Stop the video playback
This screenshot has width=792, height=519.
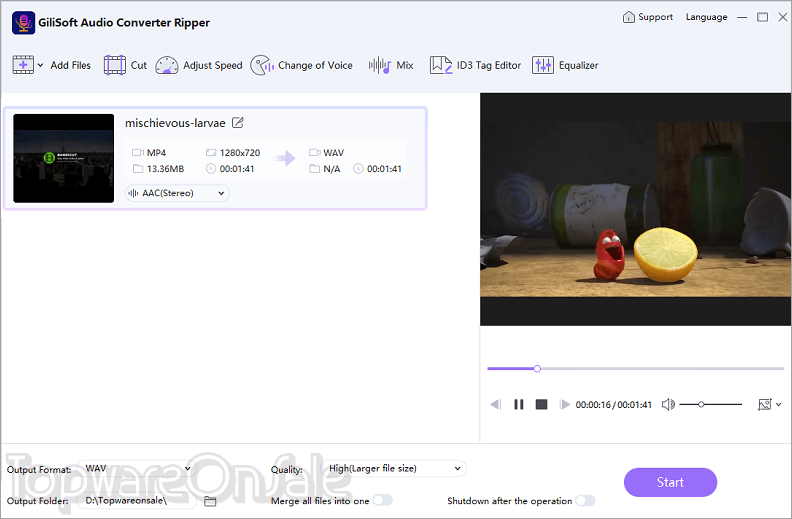[541, 404]
